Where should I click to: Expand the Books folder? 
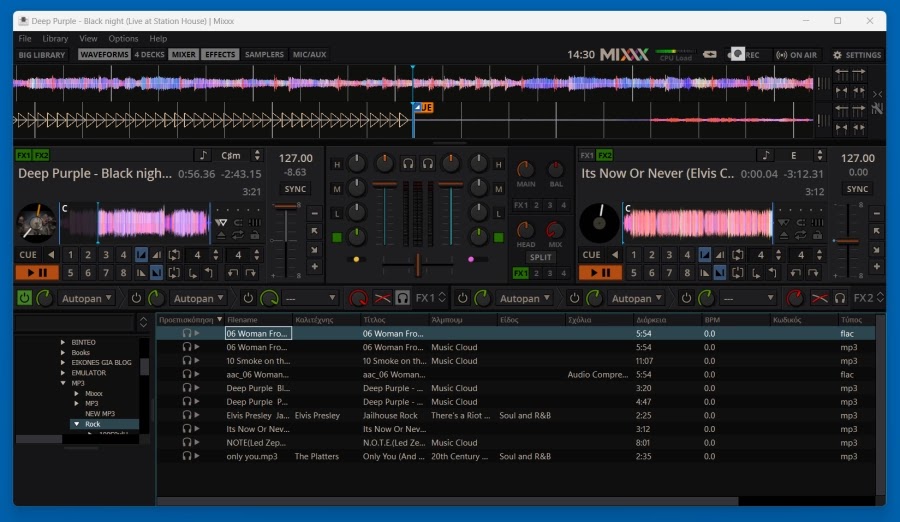point(63,353)
